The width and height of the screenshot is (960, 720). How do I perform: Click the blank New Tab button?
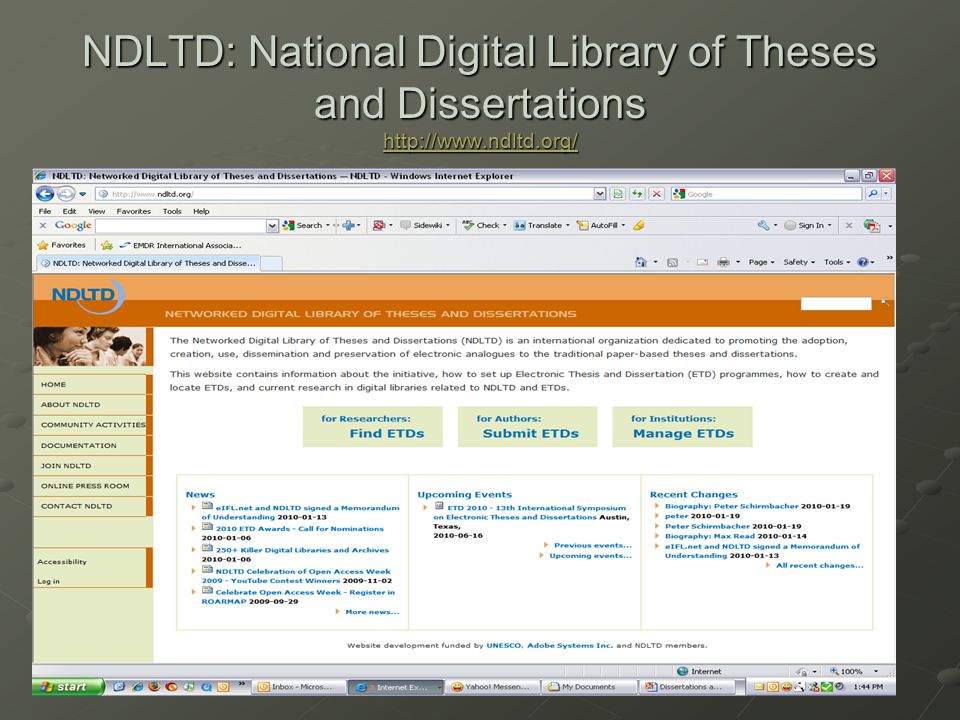(272, 263)
